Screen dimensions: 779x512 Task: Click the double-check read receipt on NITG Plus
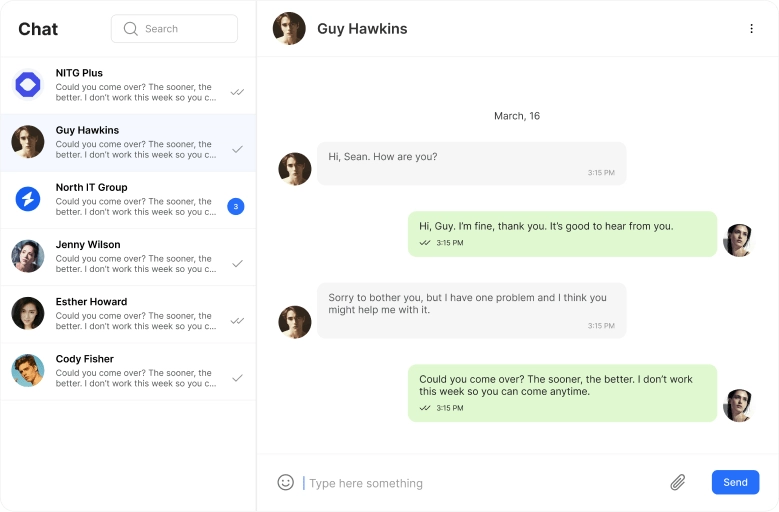[237, 92]
